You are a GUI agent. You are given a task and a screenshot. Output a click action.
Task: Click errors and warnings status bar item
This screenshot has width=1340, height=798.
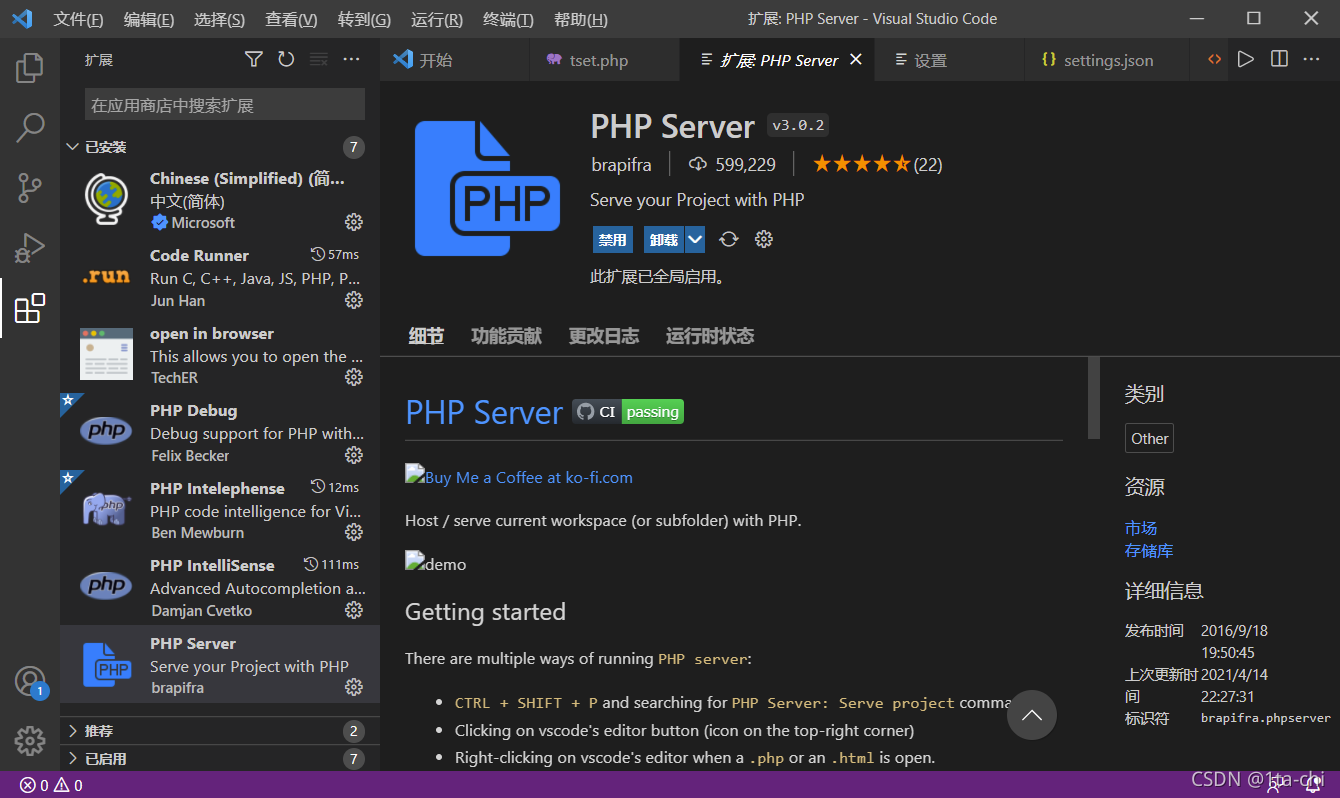(x=51, y=785)
